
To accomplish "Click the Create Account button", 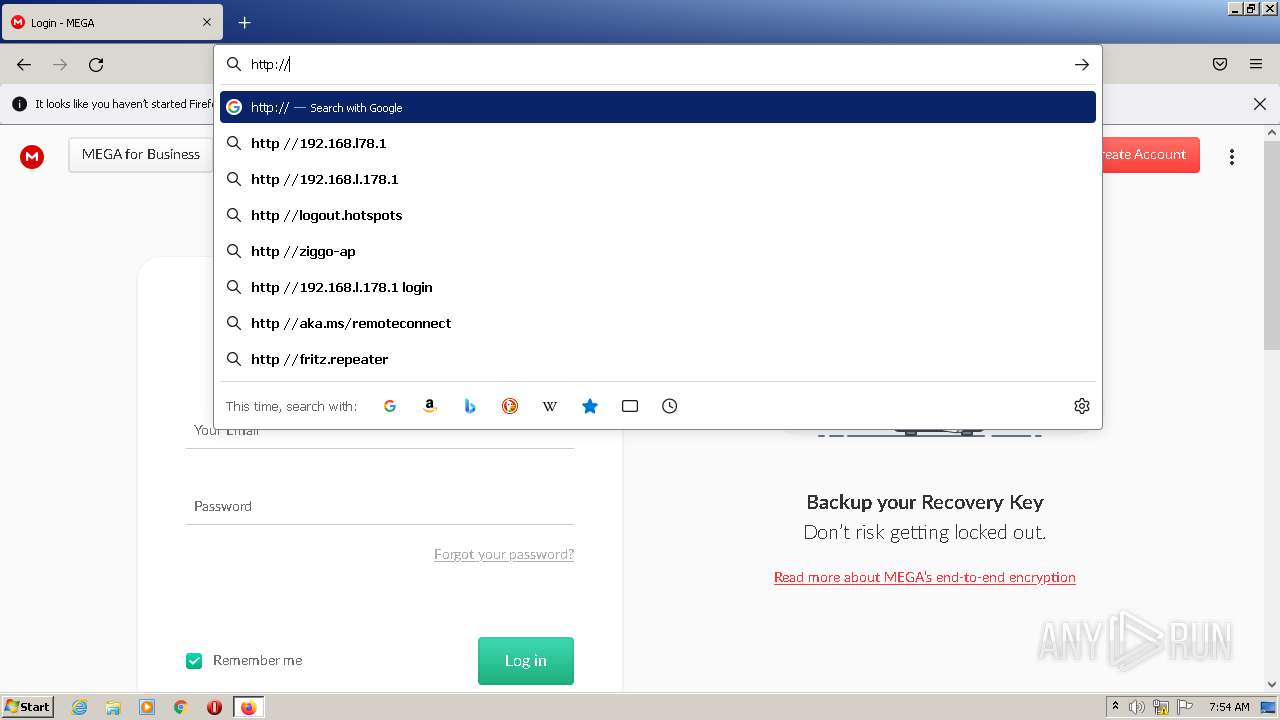I will (1150, 154).
